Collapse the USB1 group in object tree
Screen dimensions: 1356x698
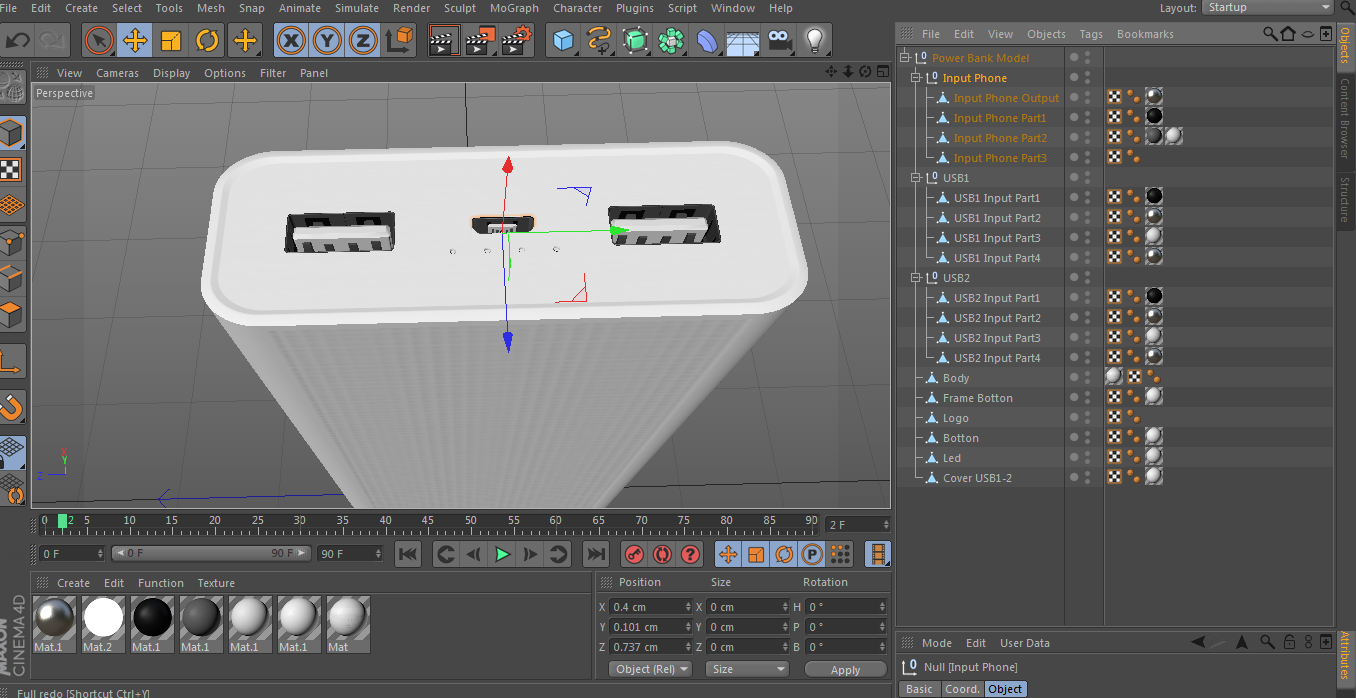point(915,178)
